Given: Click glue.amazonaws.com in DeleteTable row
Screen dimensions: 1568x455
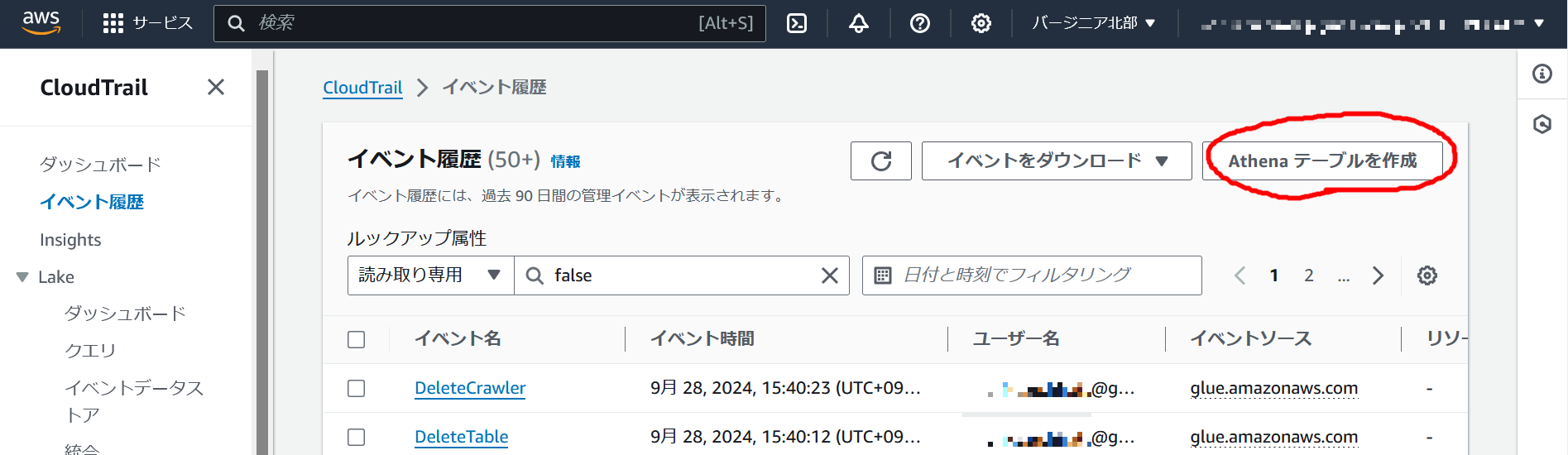Looking at the screenshot, I should (x=1274, y=437).
